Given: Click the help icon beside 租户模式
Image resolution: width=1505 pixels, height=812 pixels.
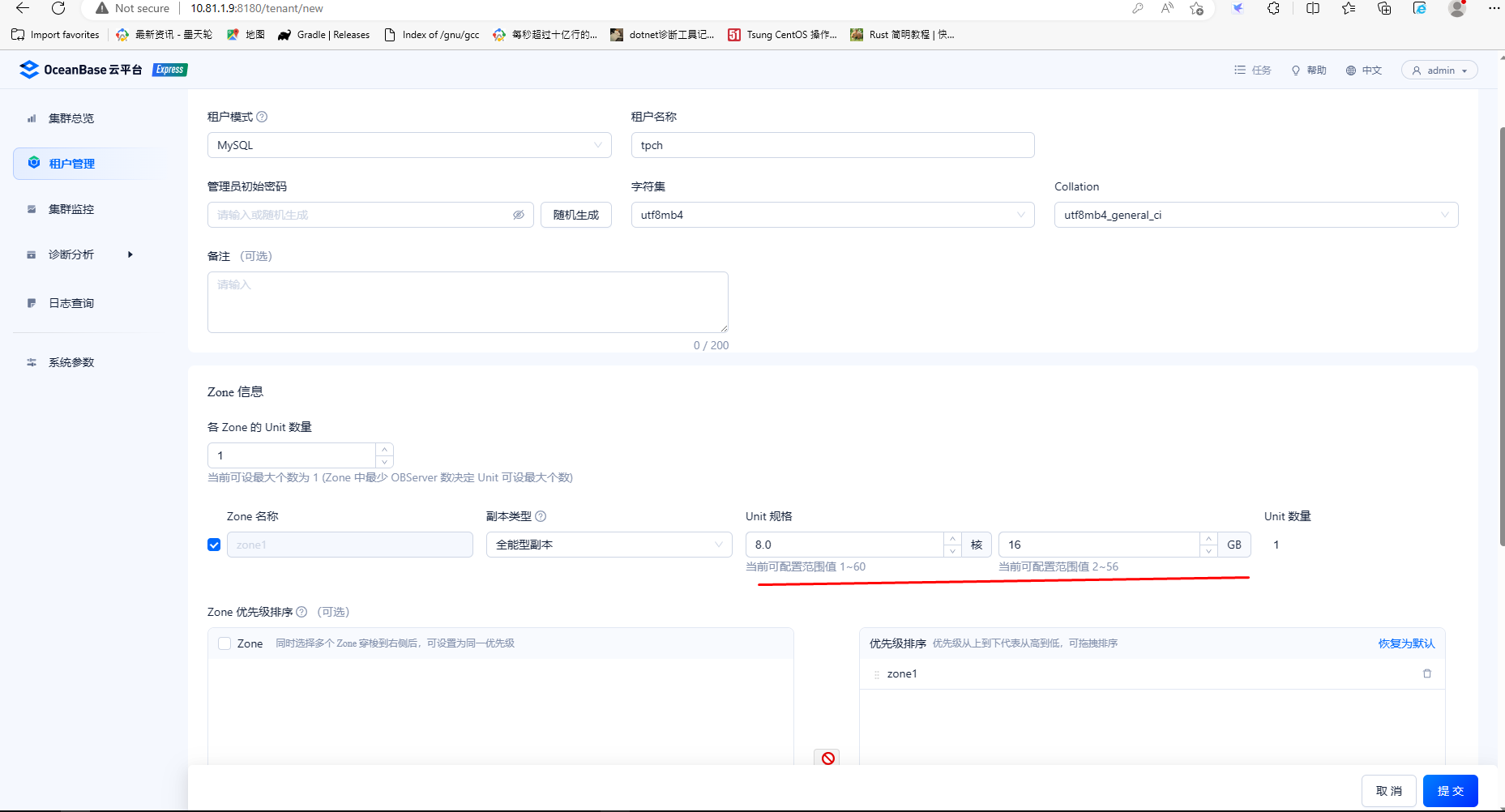Looking at the screenshot, I should 262,117.
